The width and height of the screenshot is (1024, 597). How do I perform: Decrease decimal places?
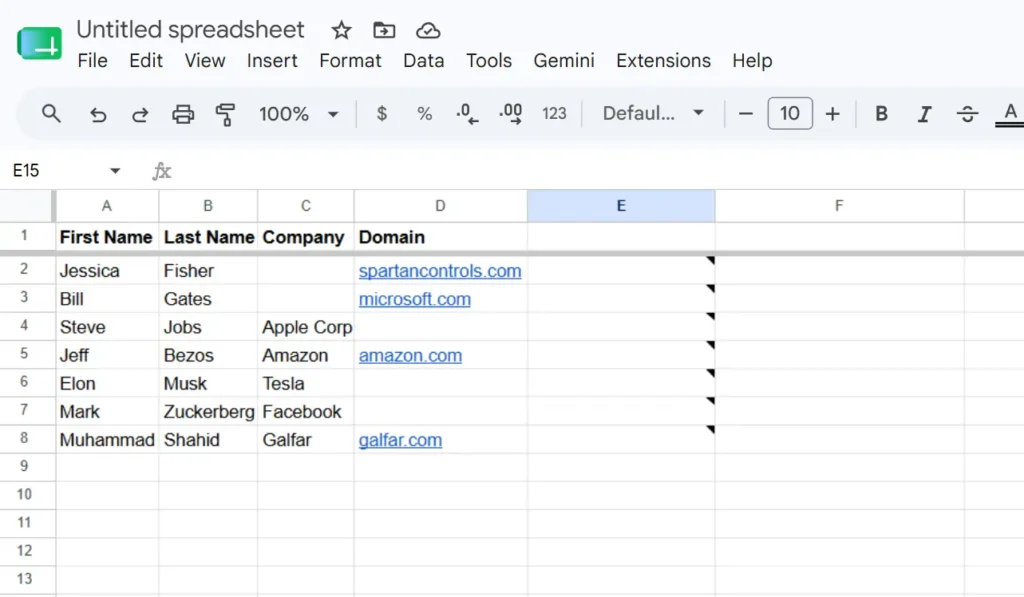[x=467, y=114]
